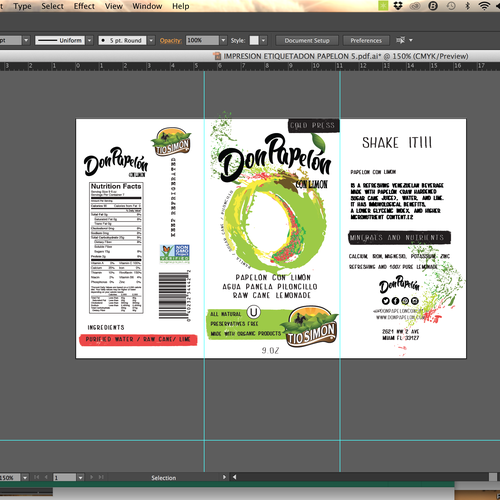Open the 5 pt. Round brush dropdown

pyautogui.click(x=151, y=40)
